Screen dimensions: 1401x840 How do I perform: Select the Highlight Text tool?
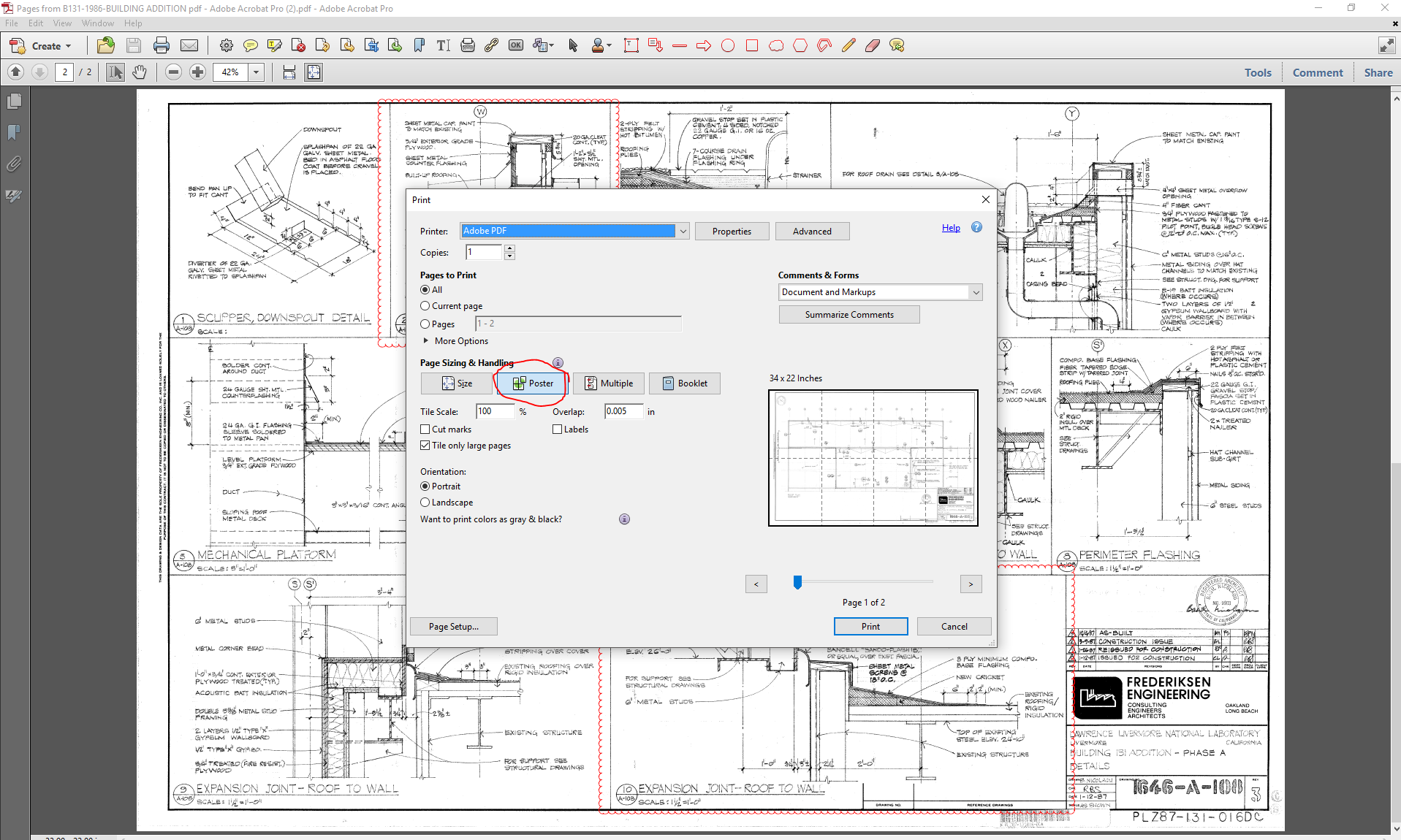(x=275, y=45)
